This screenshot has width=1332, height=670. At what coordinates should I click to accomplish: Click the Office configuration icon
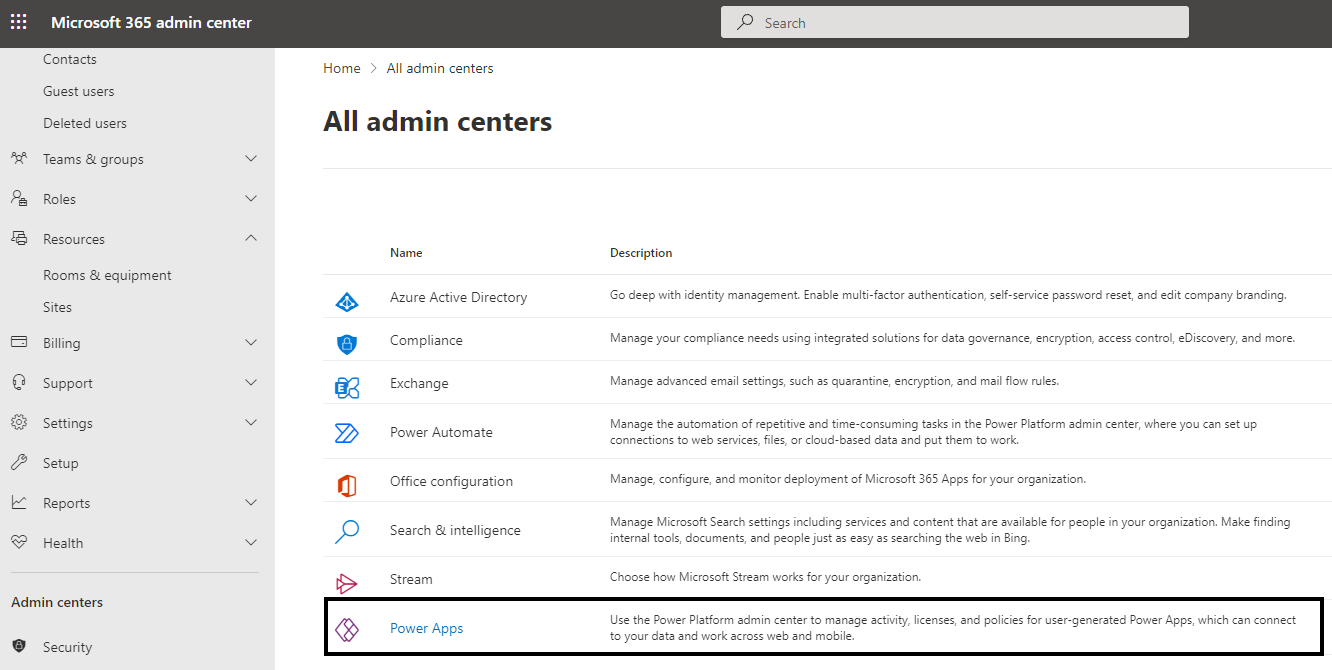pyautogui.click(x=347, y=480)
